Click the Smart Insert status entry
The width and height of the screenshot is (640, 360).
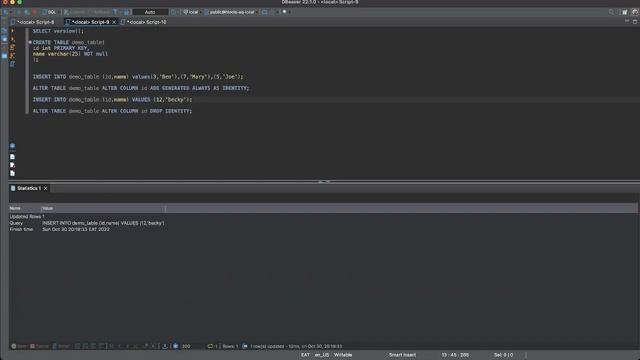point(402,355)
